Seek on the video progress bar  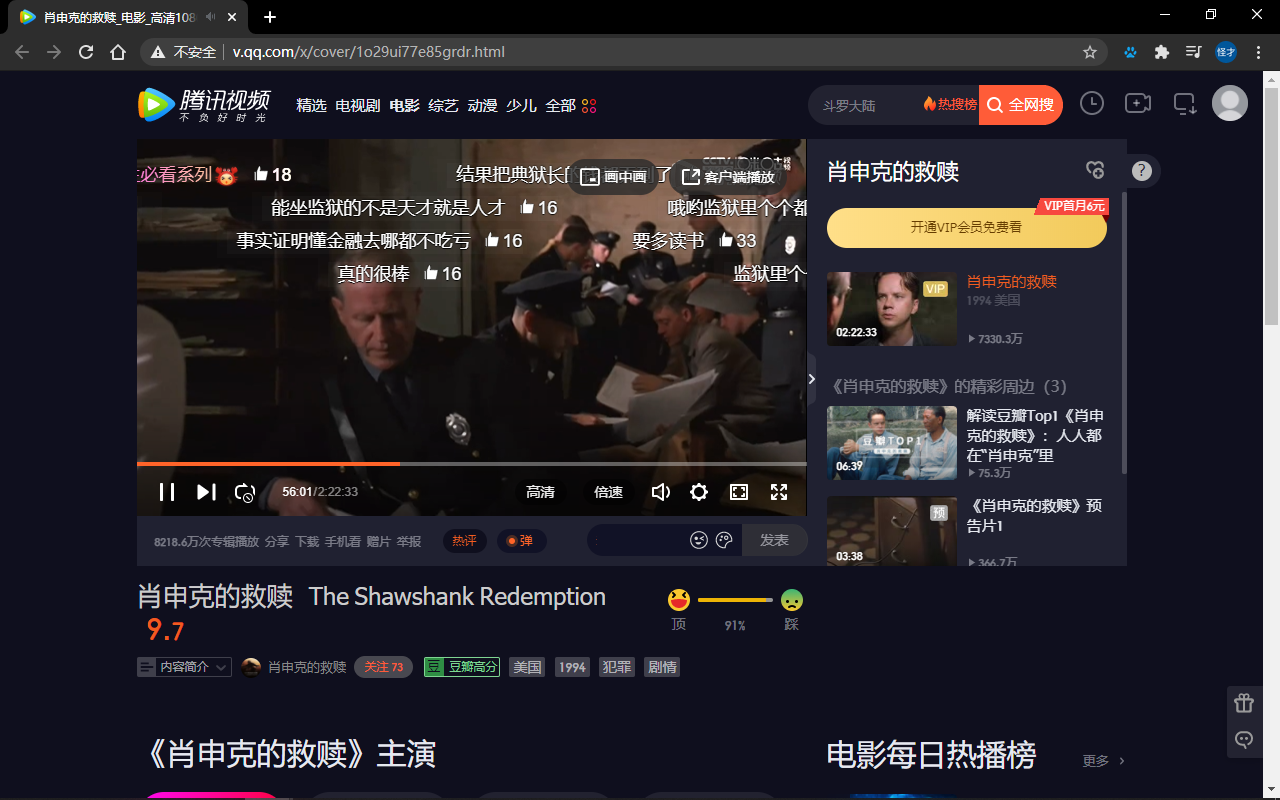point(472,464)
